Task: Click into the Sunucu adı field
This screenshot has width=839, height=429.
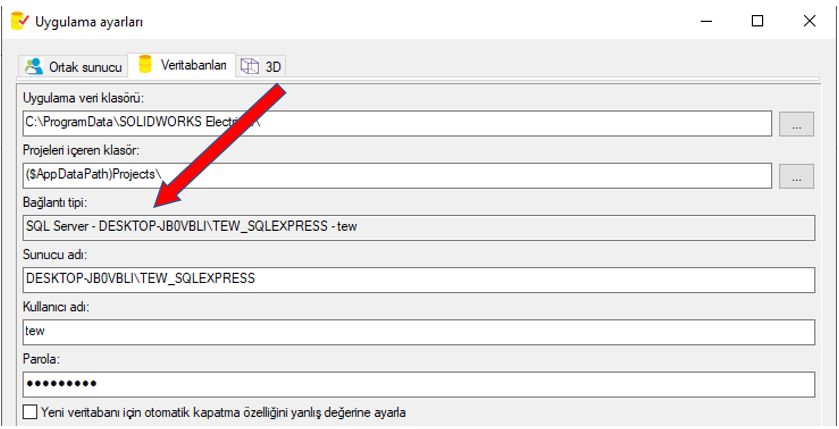Action: coord(418,279)
